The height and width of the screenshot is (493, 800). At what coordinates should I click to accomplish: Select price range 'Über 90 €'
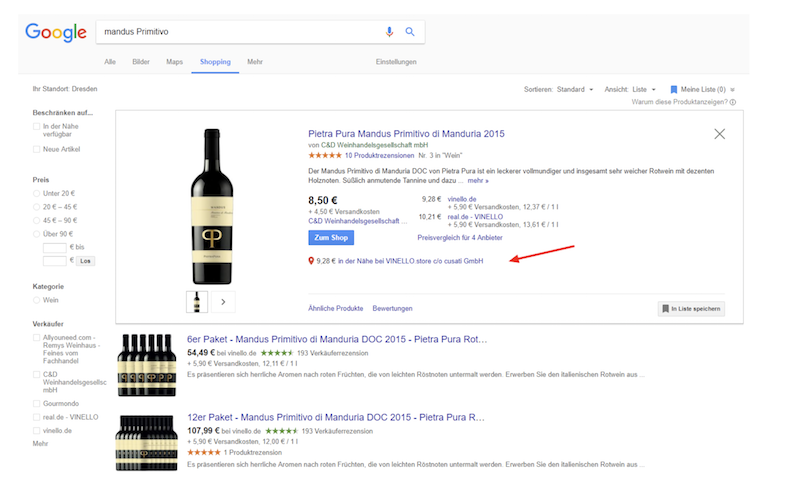(36, 234)
